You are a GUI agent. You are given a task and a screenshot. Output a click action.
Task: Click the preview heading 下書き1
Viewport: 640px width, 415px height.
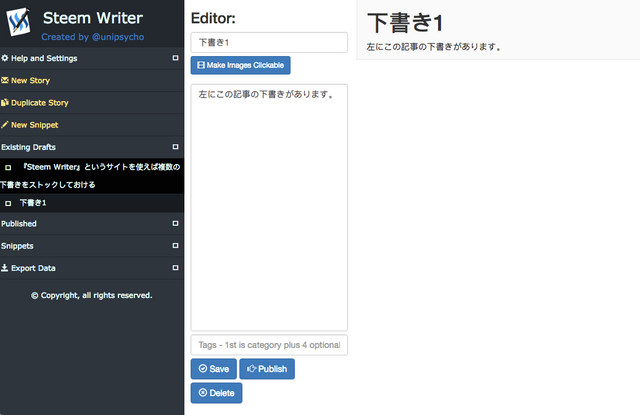405,23
